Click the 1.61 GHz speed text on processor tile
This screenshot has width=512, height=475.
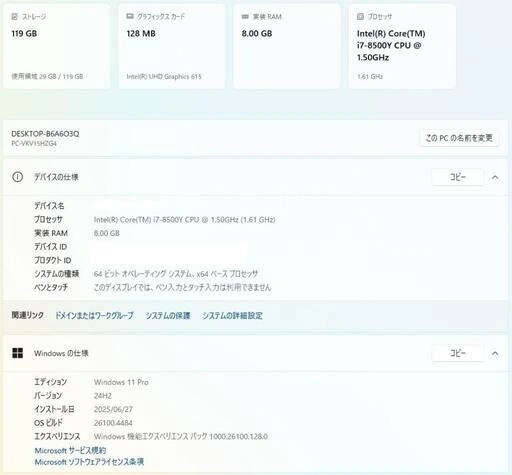370,76
